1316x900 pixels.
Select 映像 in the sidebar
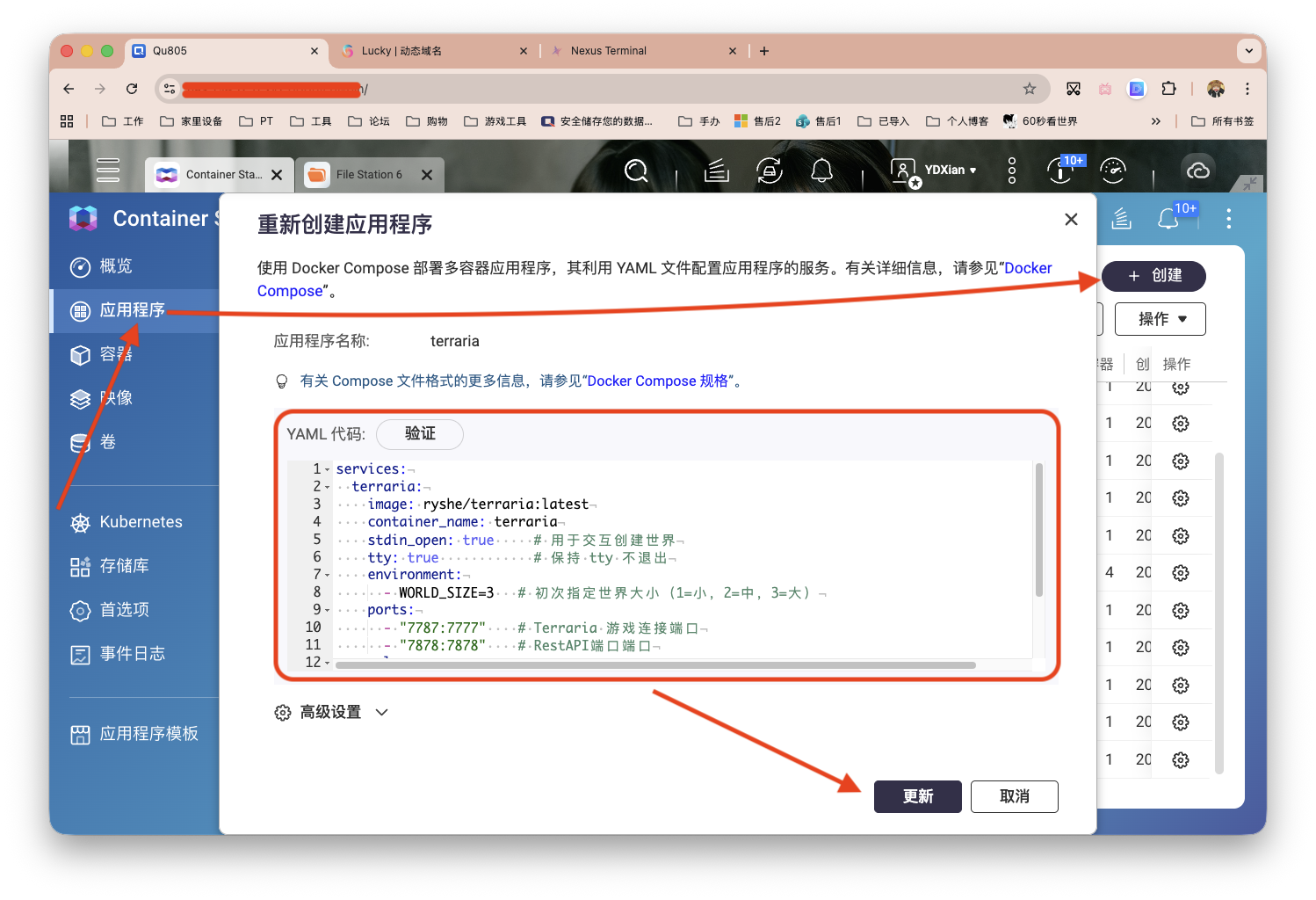point(114,398)
